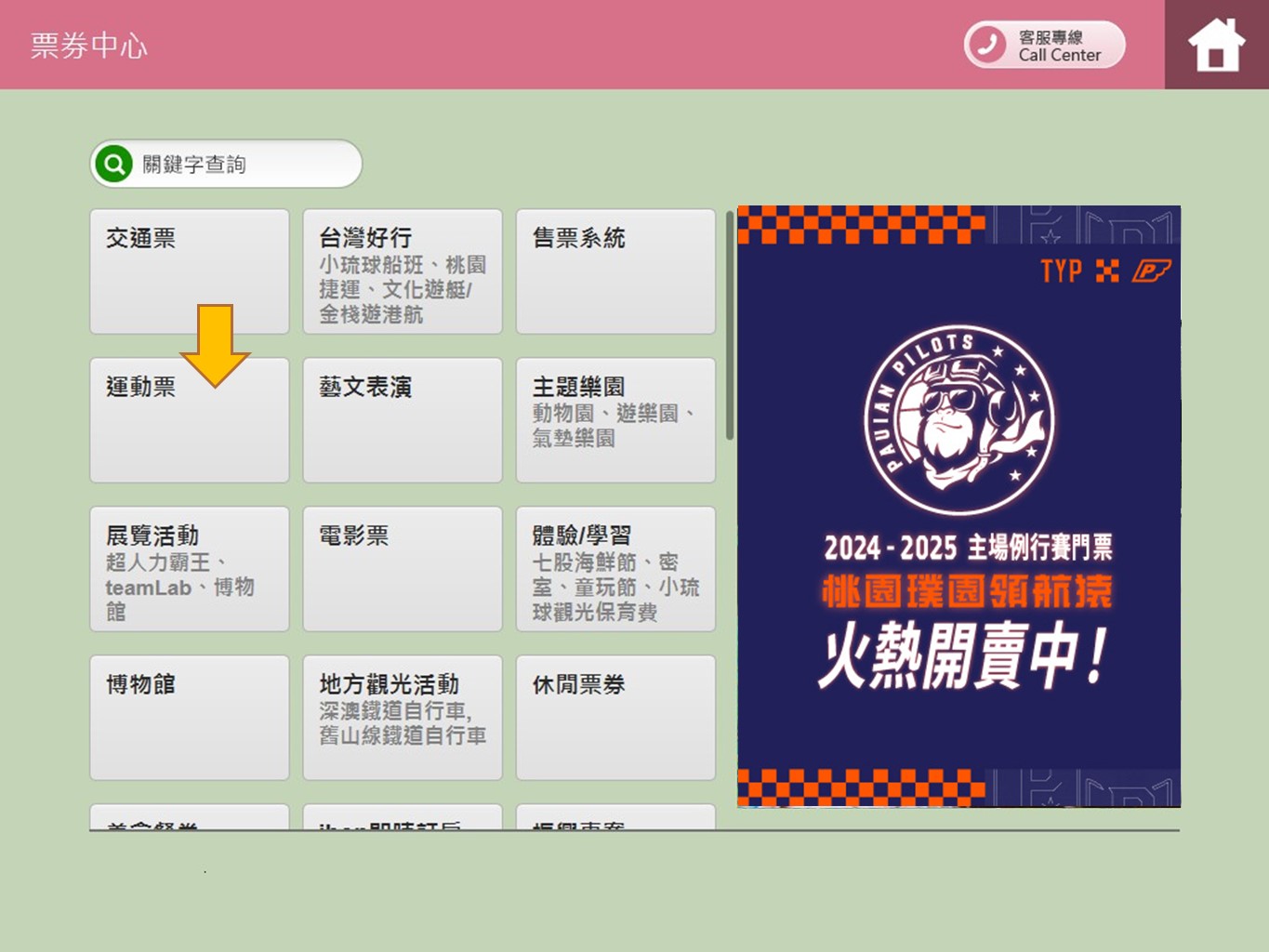Choose the 運動票 sports ticket tile

pos(190,420)
